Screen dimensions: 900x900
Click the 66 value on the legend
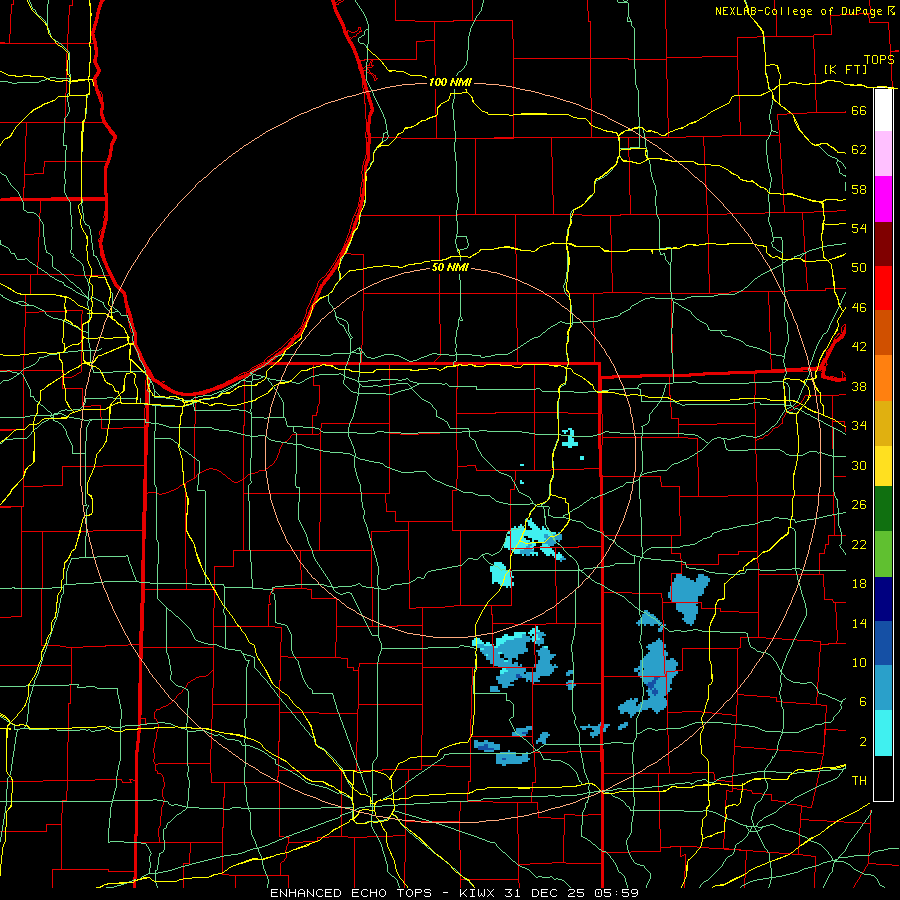click(859, 111)
